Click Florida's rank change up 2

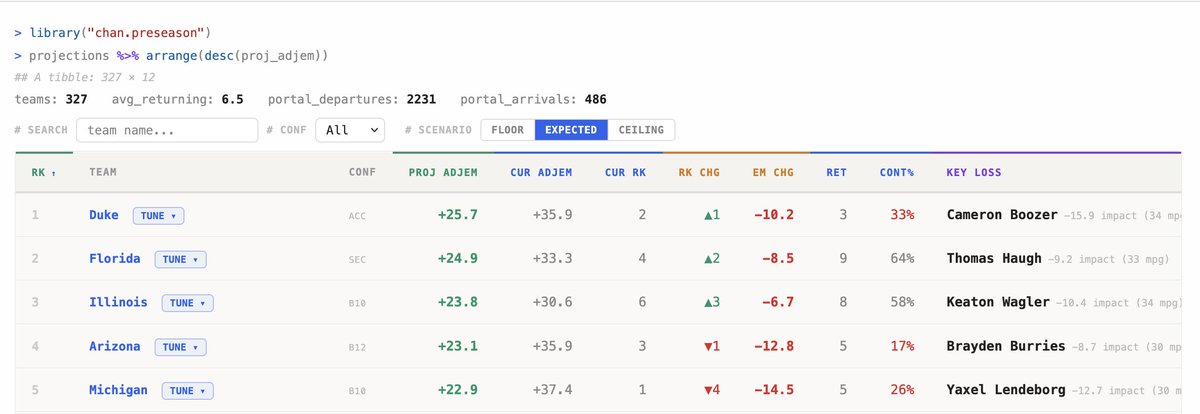click(x=712, y=259)
